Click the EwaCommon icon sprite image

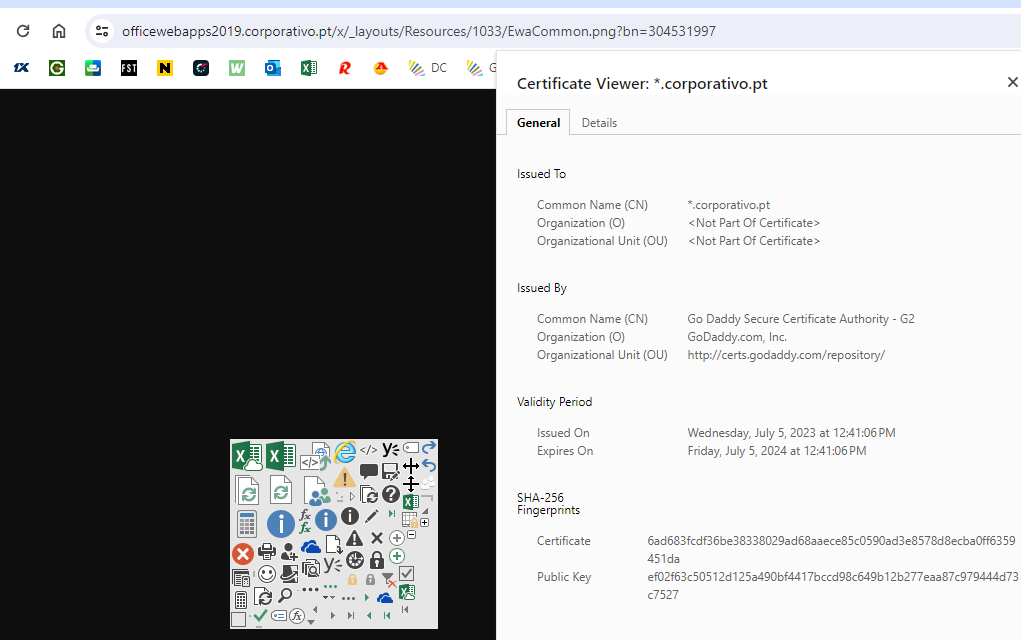pos(334,534)
